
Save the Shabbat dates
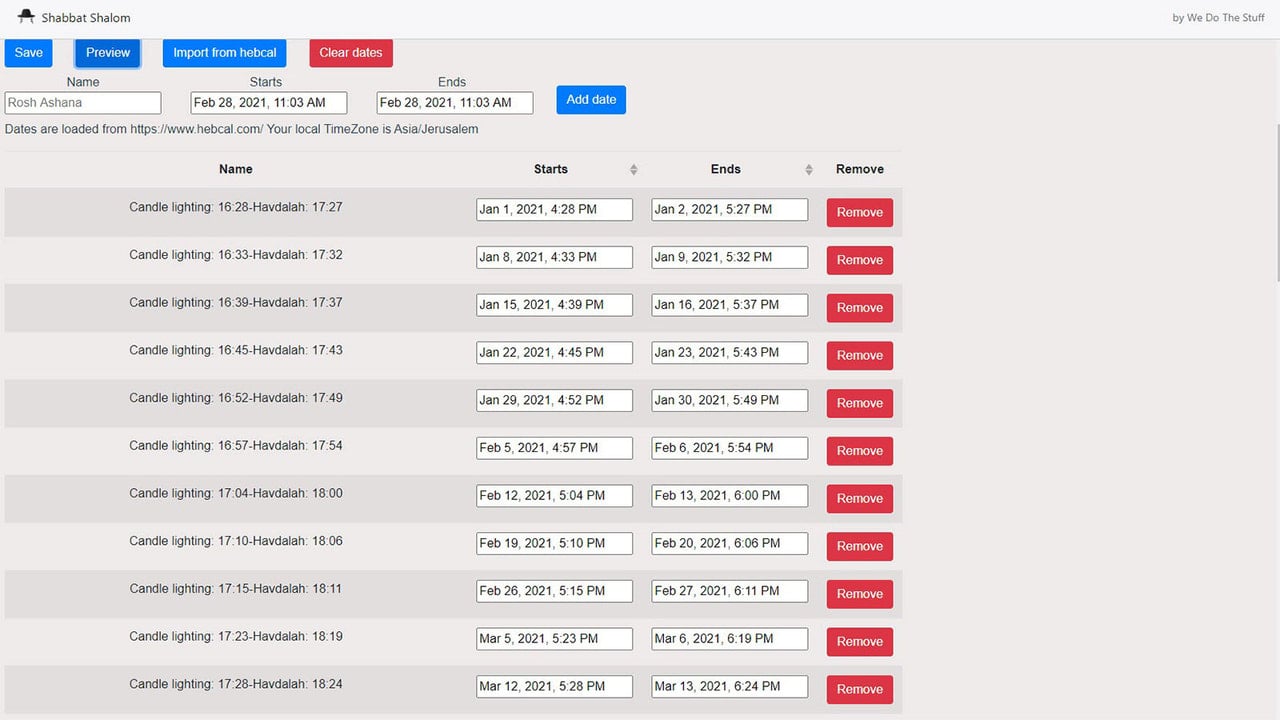pos(28,53)
